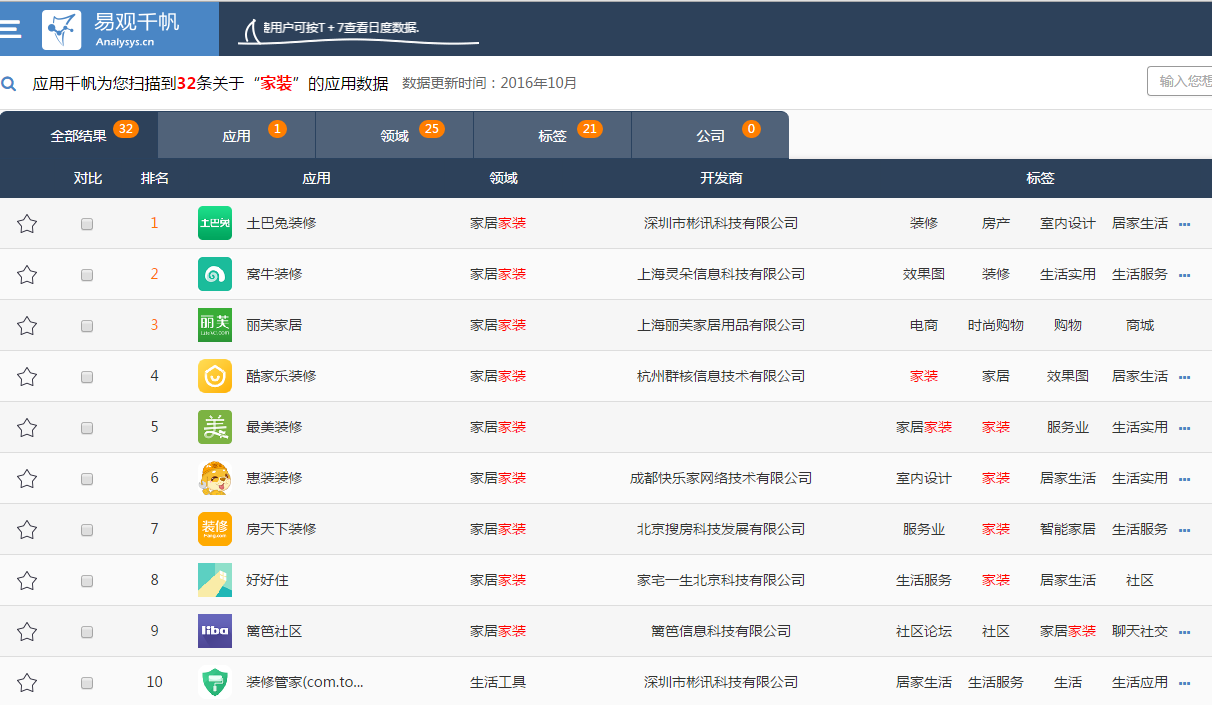Open the 房天下装修 app icon
Screen dimensions: 1212x705
tap(215, 529)
